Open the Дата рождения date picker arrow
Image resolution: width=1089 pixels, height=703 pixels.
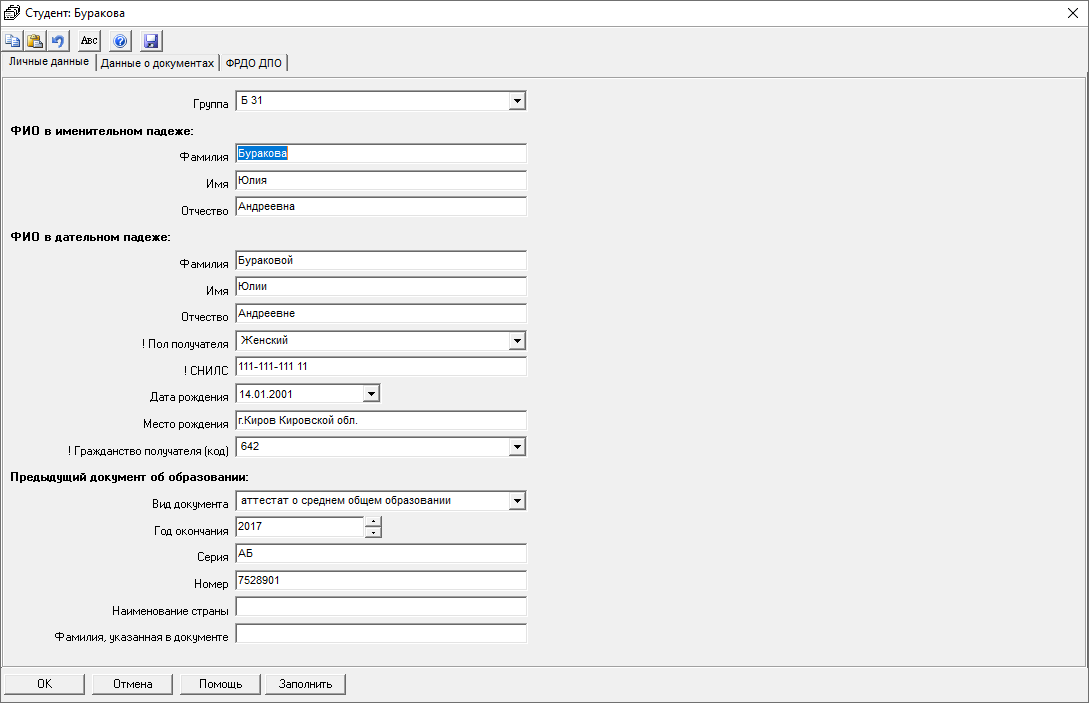pyautogui.click(x=372, y=394)
